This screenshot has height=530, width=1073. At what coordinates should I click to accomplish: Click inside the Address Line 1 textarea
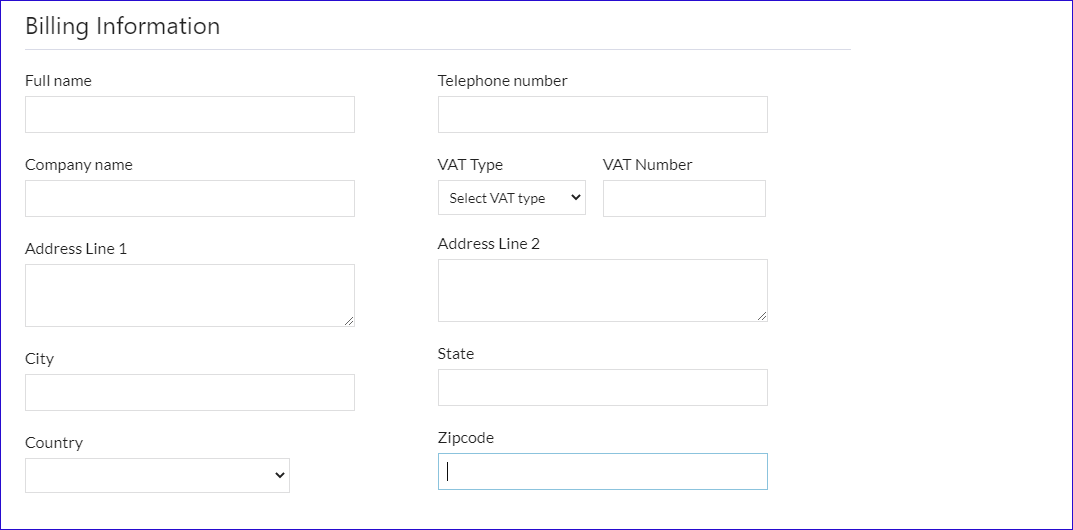(189, 295)
